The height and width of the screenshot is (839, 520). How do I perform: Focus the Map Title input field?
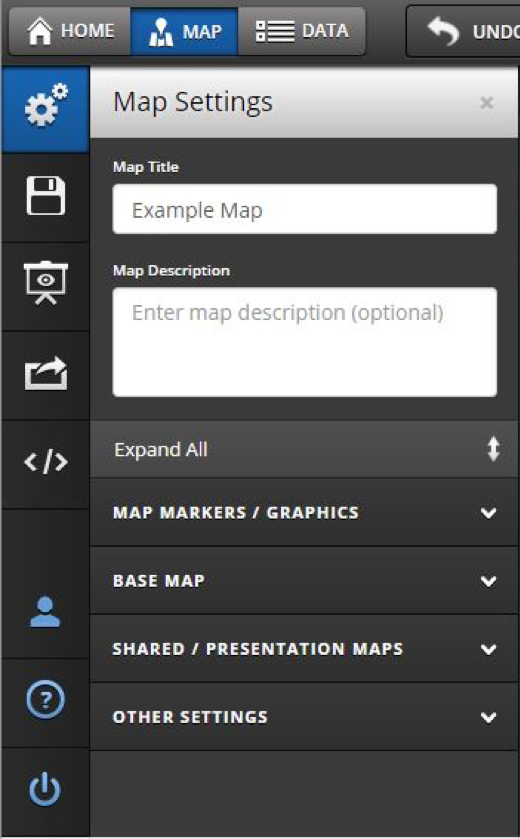coord(304,209)
